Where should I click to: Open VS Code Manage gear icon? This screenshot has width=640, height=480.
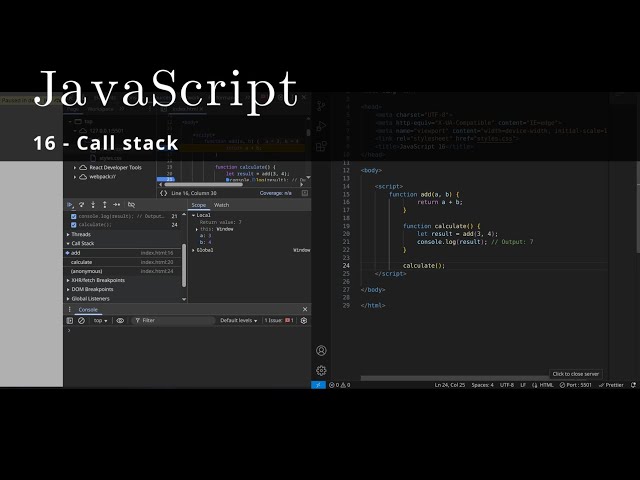point(321,371)
